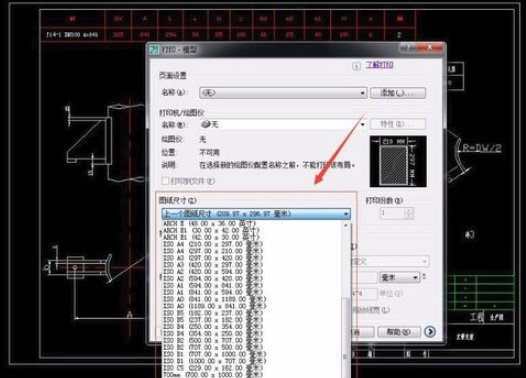
Task: Choose ISO A0 (841.00 x 1189.00) from list
Action: (x=215, y=299)
